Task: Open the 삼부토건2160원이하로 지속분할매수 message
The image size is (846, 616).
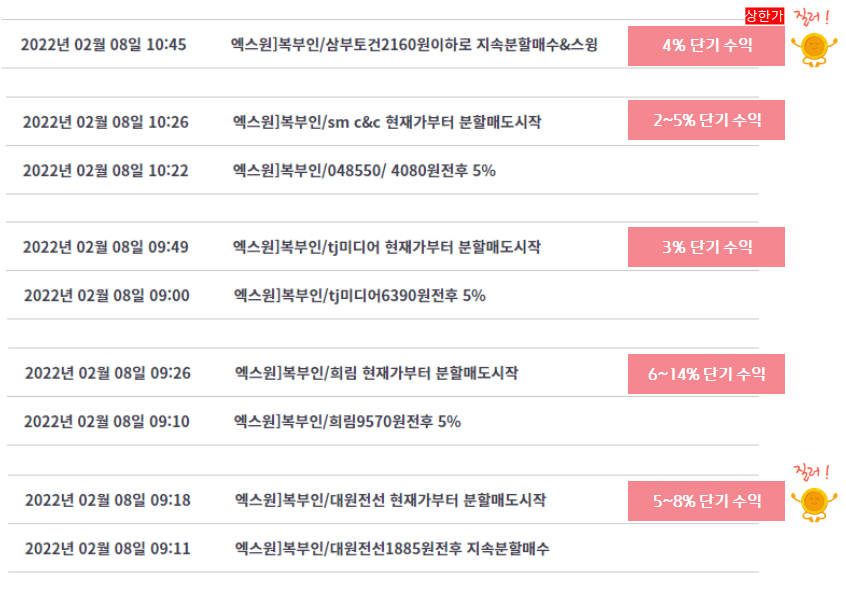Action: pyautogui.click(x=414, y=44)
